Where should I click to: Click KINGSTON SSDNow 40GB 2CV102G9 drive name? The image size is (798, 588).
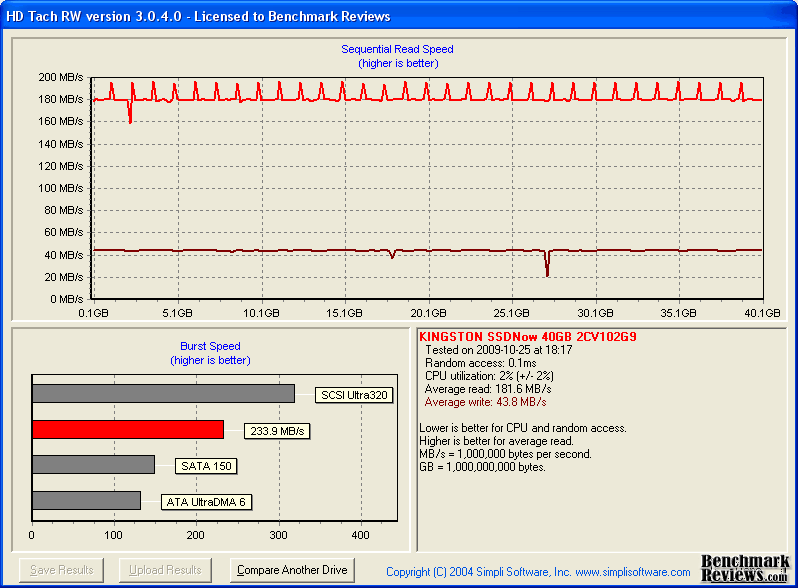[x=528, y=337]
